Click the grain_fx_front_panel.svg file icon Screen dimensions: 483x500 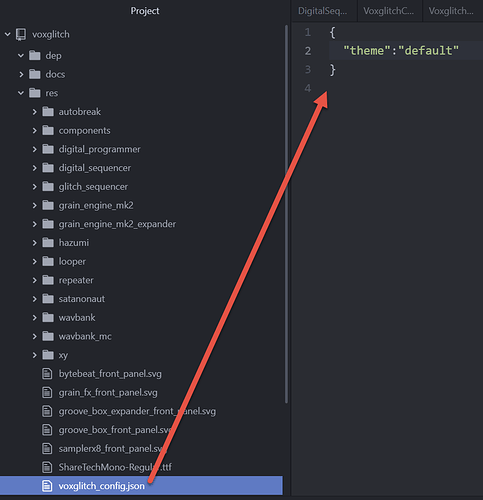(x=47, y=392)
